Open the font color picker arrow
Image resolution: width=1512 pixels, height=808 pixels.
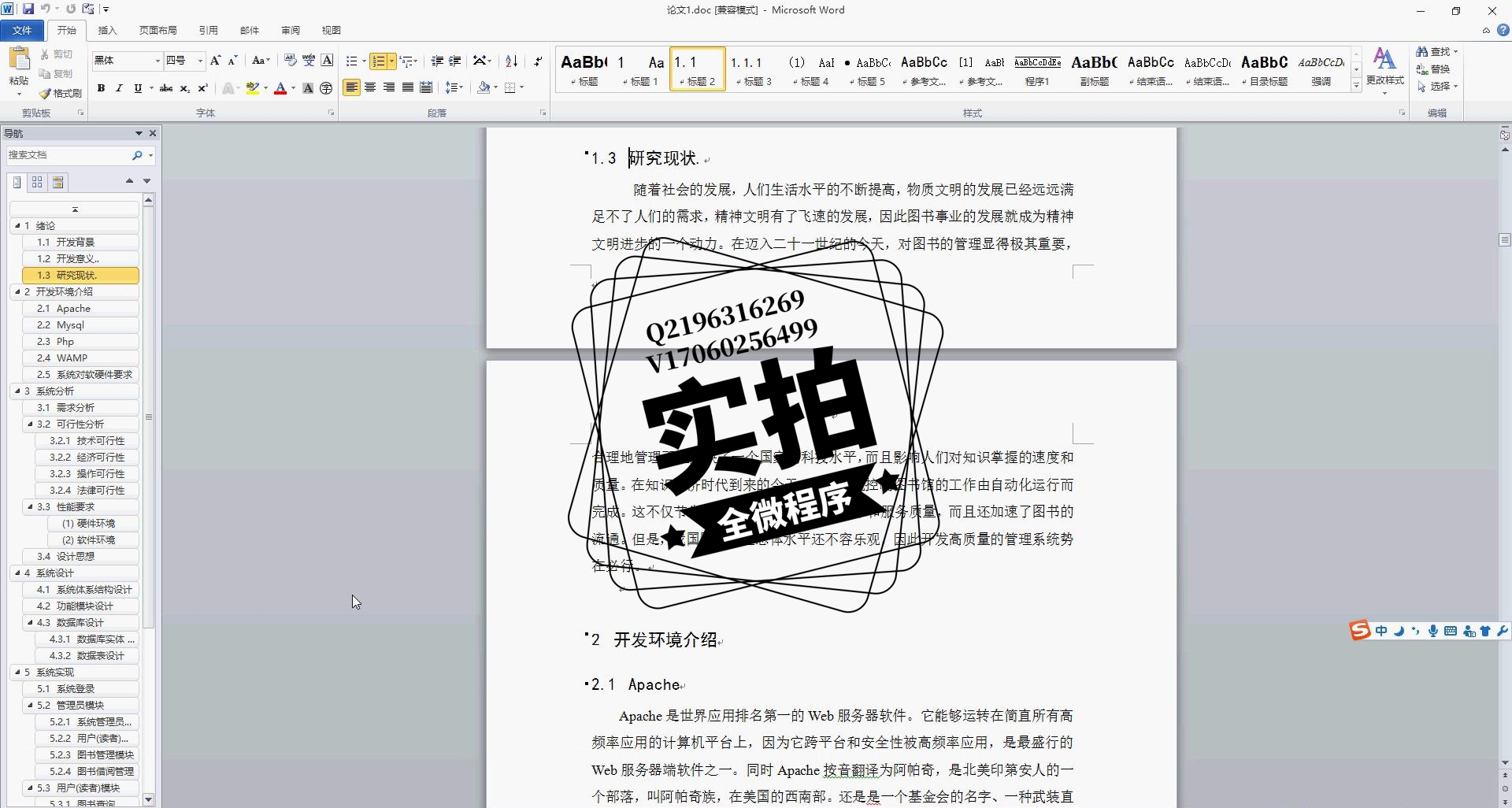(x=293, y=88)
